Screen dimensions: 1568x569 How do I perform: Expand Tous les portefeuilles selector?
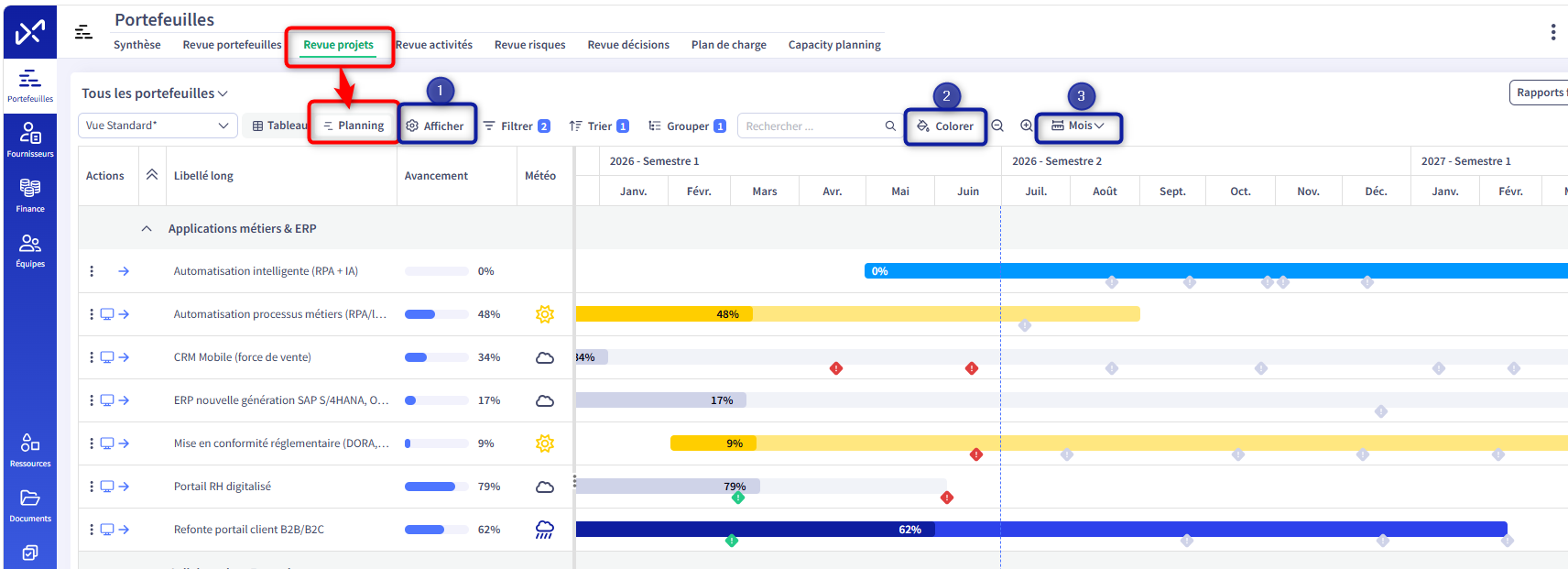pos(155,93)
